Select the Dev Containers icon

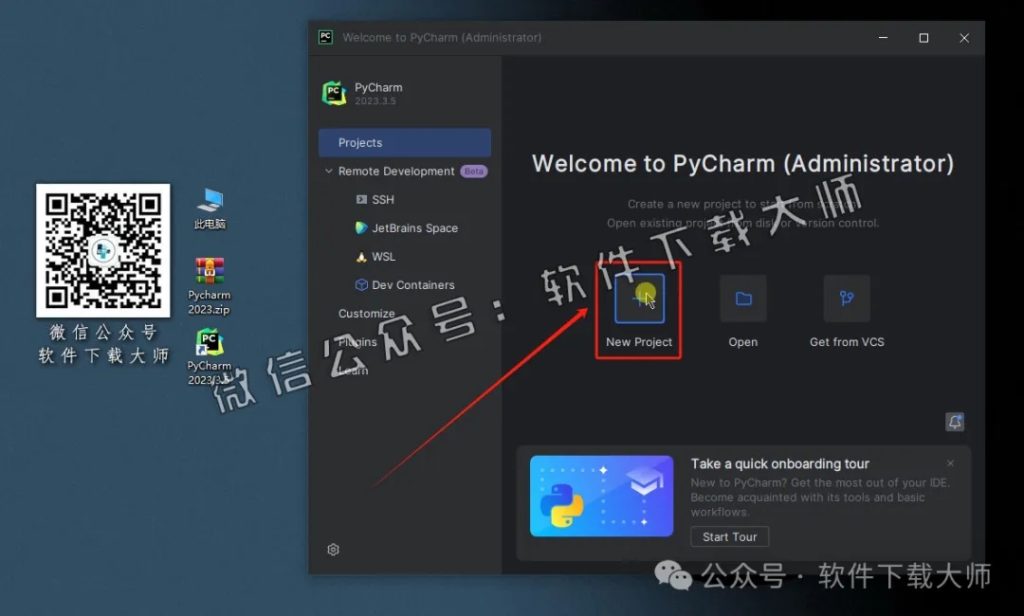(361, 284)
